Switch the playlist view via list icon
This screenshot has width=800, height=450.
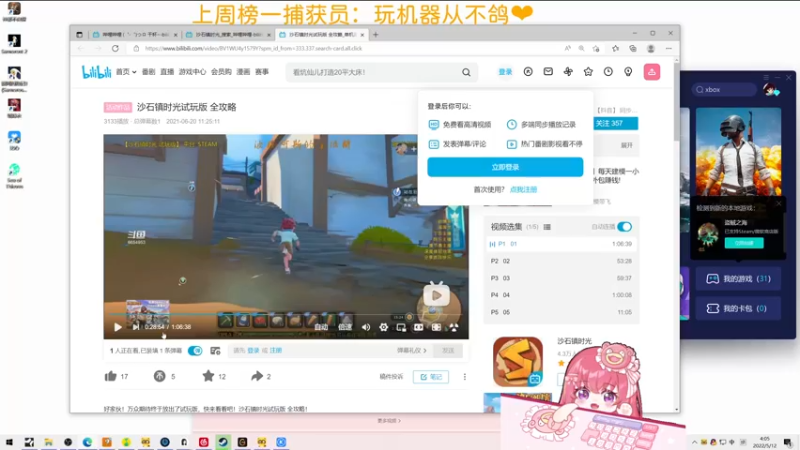click(x=547, y=227)
